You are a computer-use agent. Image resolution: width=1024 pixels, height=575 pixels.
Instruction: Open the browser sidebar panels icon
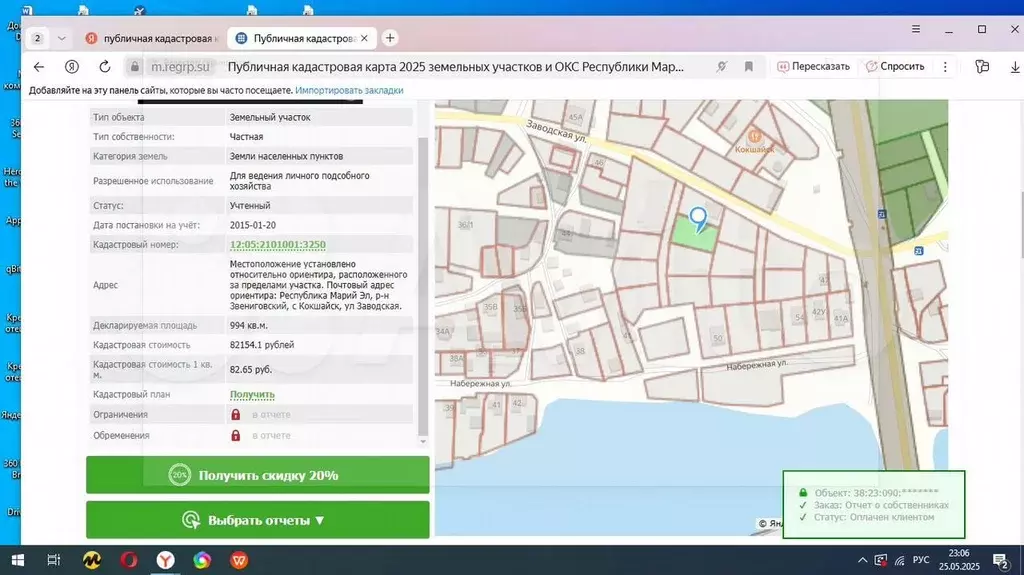(982, 67)
